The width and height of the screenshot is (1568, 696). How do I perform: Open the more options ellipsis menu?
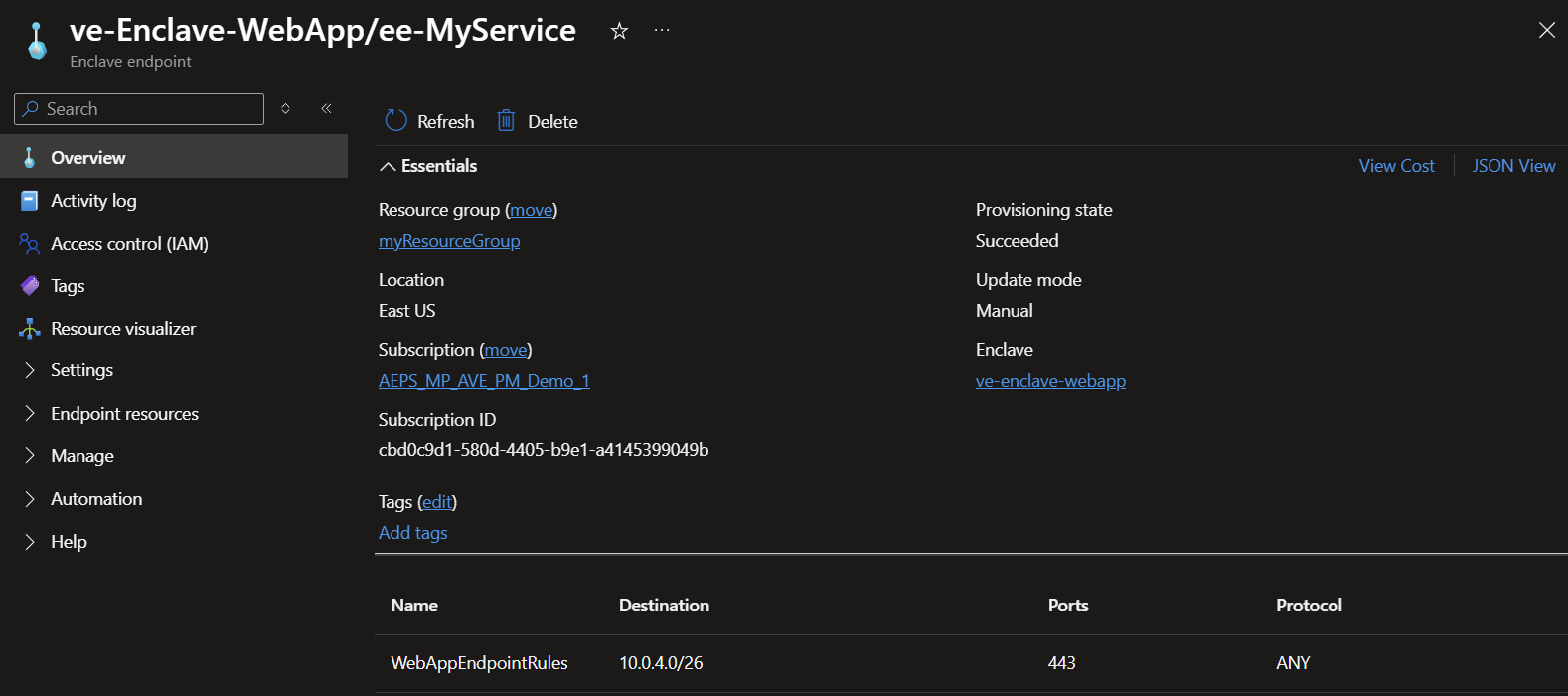tap(662, 31)
